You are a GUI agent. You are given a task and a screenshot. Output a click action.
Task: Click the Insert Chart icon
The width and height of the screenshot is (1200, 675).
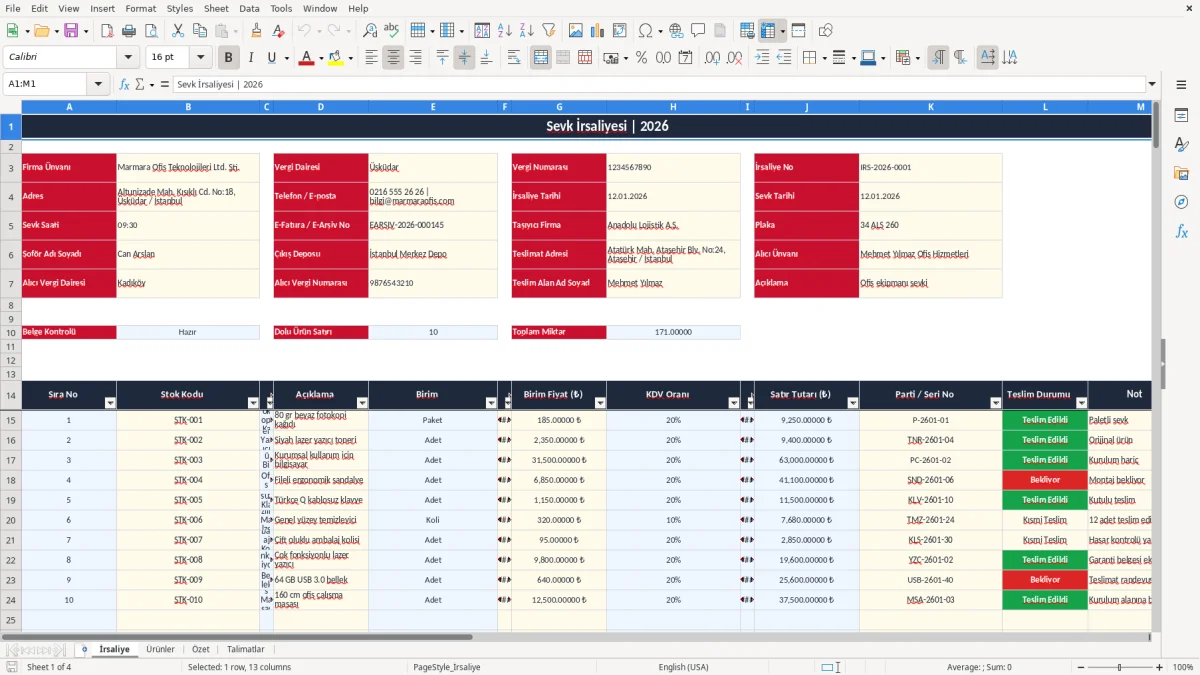point(598,31)
